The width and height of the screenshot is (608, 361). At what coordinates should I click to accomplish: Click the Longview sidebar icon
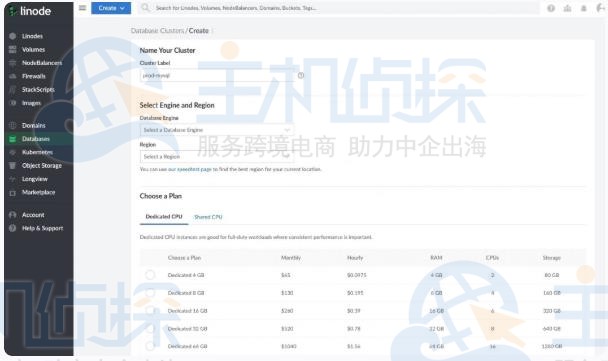pyautogui.click(x=12, y=179)
